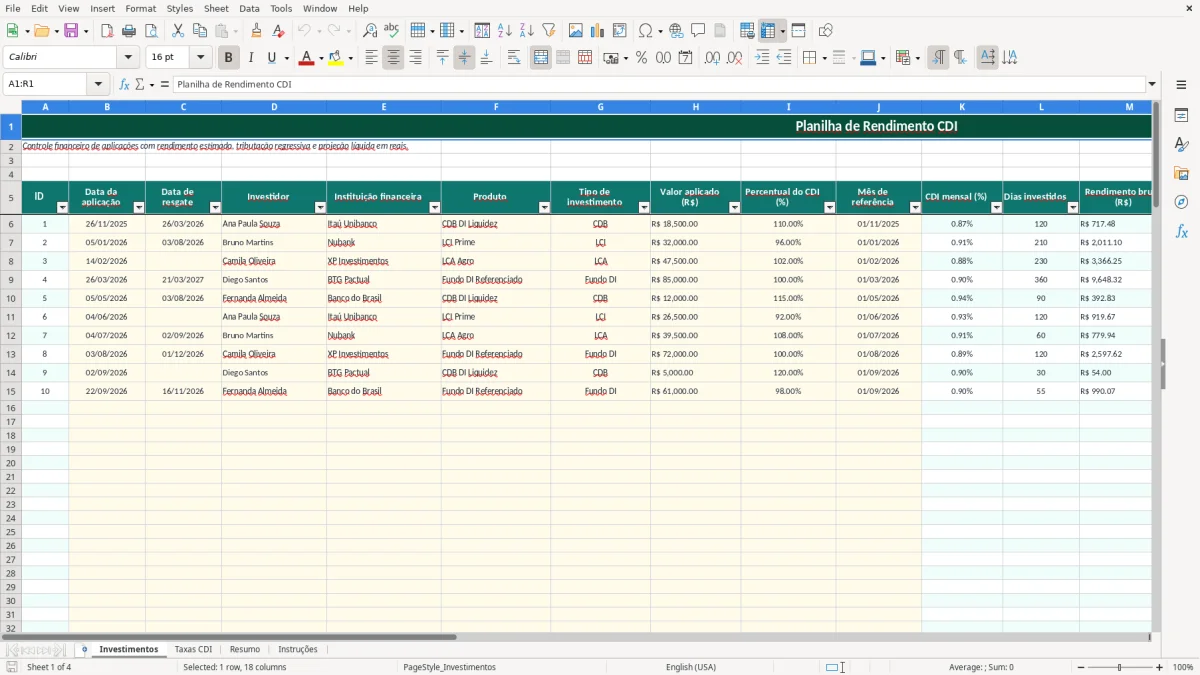Click the zoom slider in status bar
1200x675 pixels.
[x=1120, y=667]
